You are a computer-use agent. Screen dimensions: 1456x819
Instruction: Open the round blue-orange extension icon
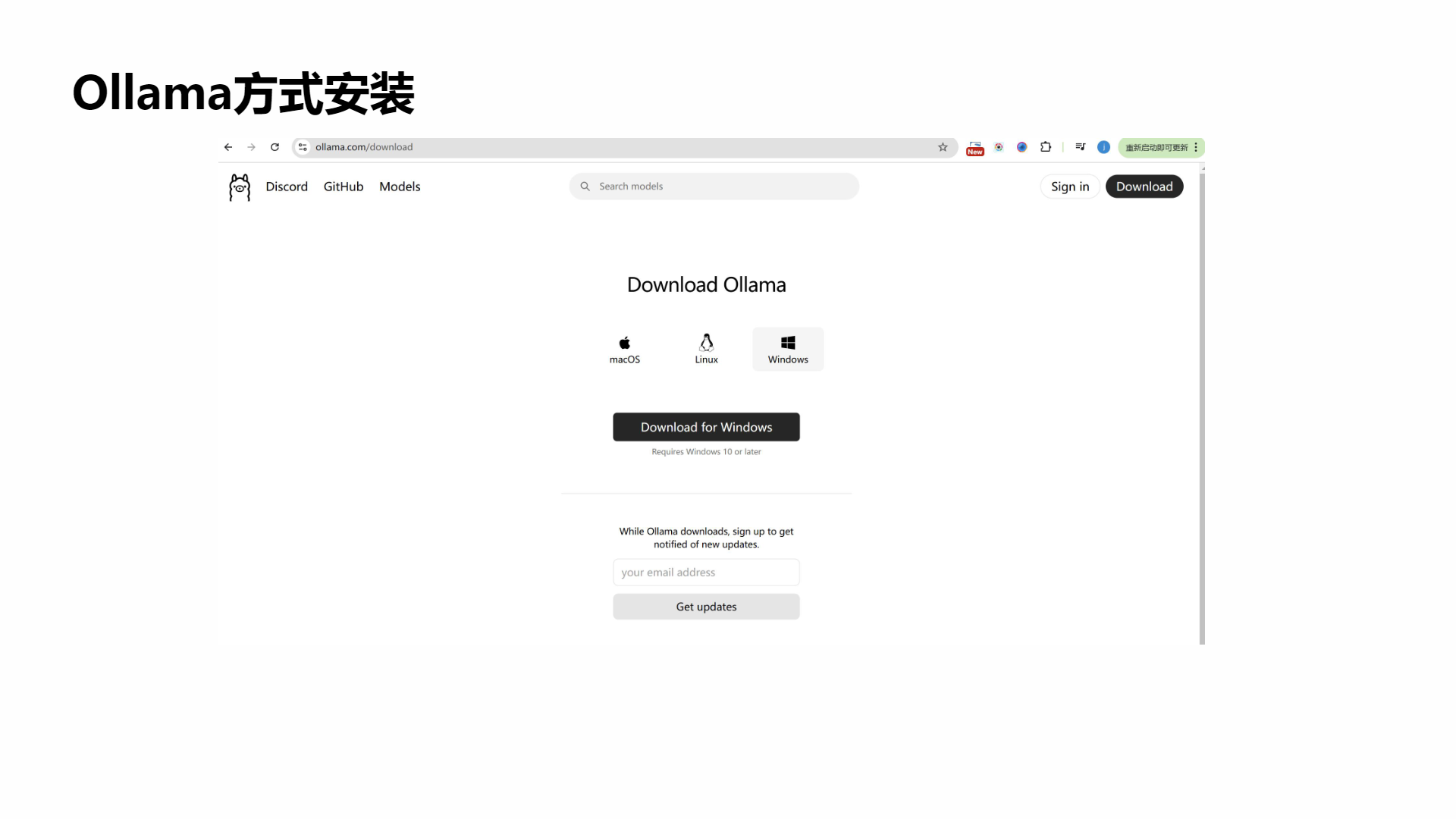[1022, 147]
